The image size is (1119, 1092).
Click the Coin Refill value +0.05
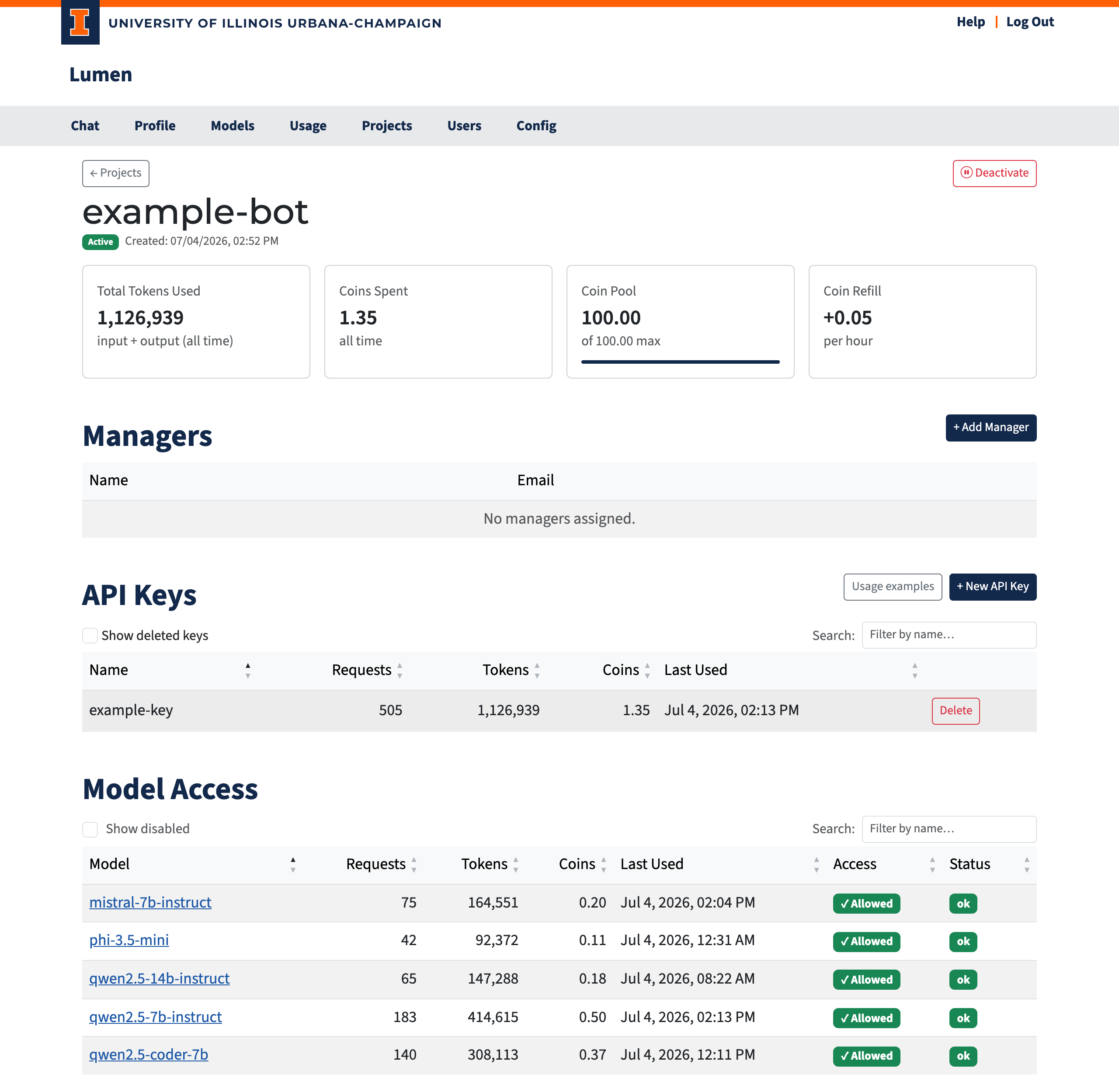[847, 318]
